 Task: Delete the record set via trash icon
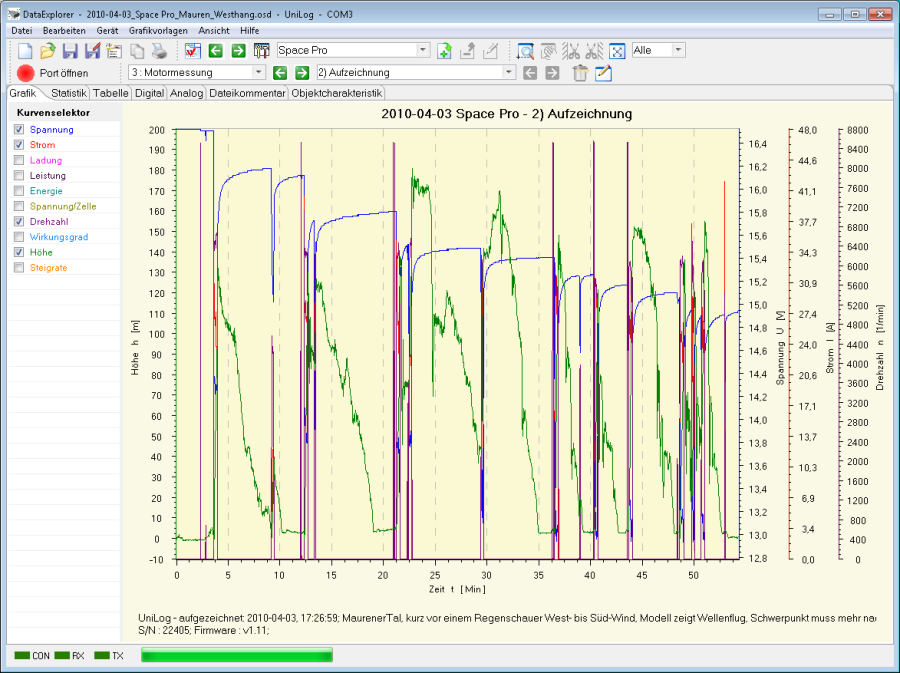tap(580, 73)
